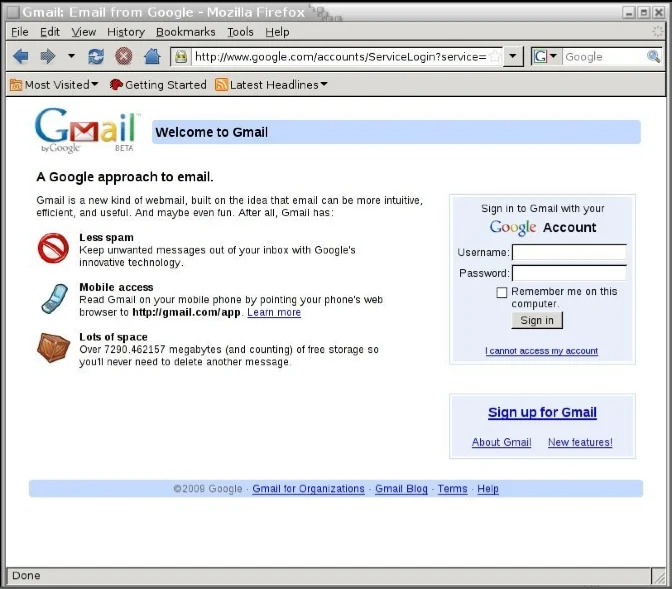Open the Bookmarks menu

coord(185,32)
